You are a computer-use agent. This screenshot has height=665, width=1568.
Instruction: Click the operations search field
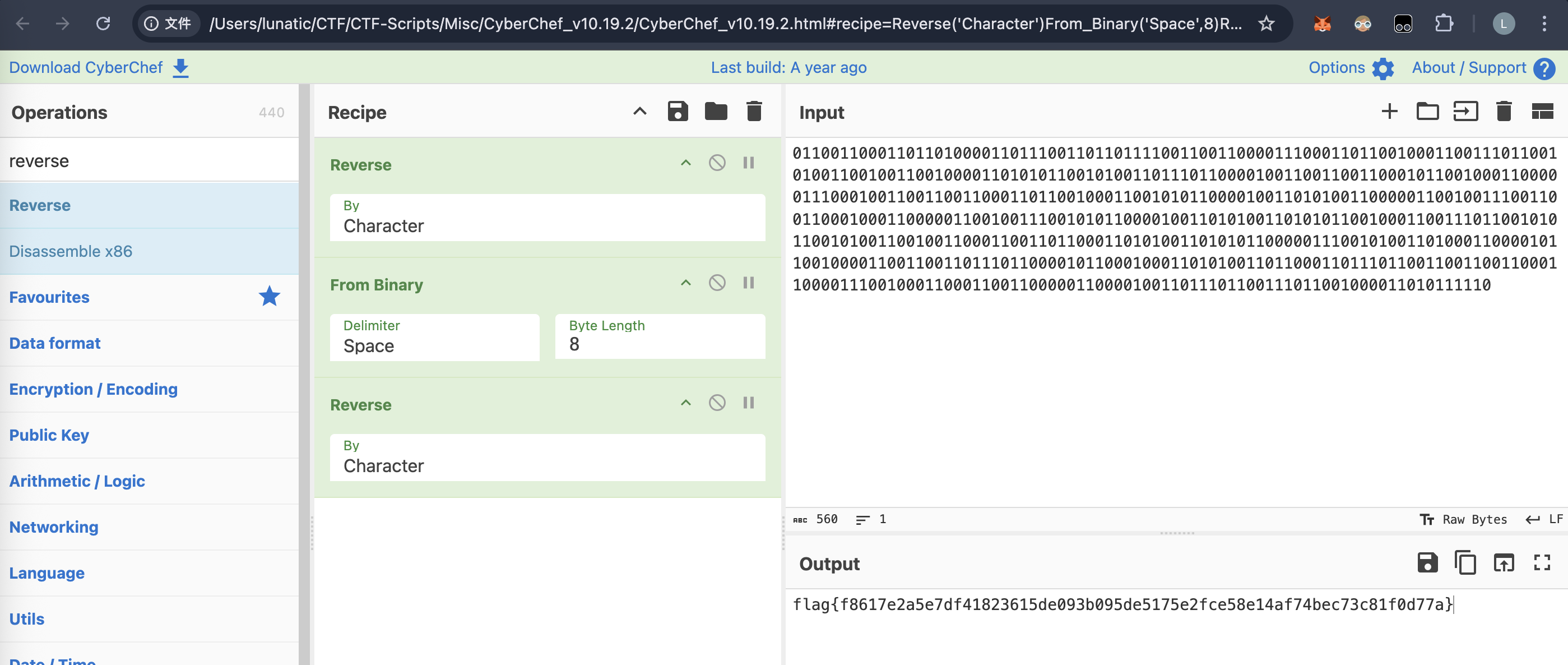tap(149, 161)
